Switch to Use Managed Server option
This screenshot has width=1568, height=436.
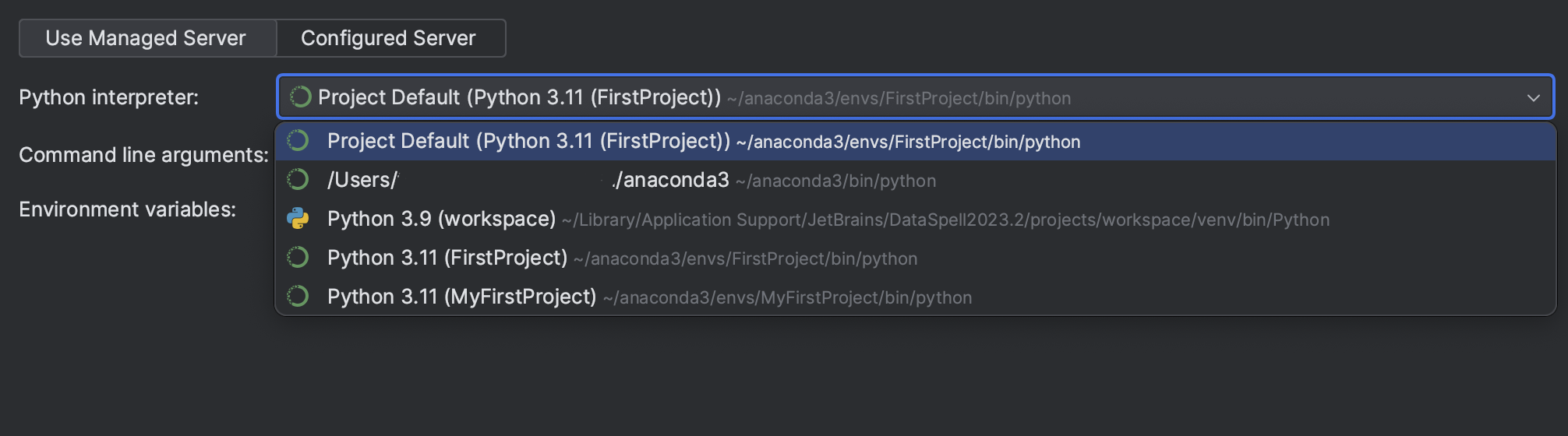point(147,38)
